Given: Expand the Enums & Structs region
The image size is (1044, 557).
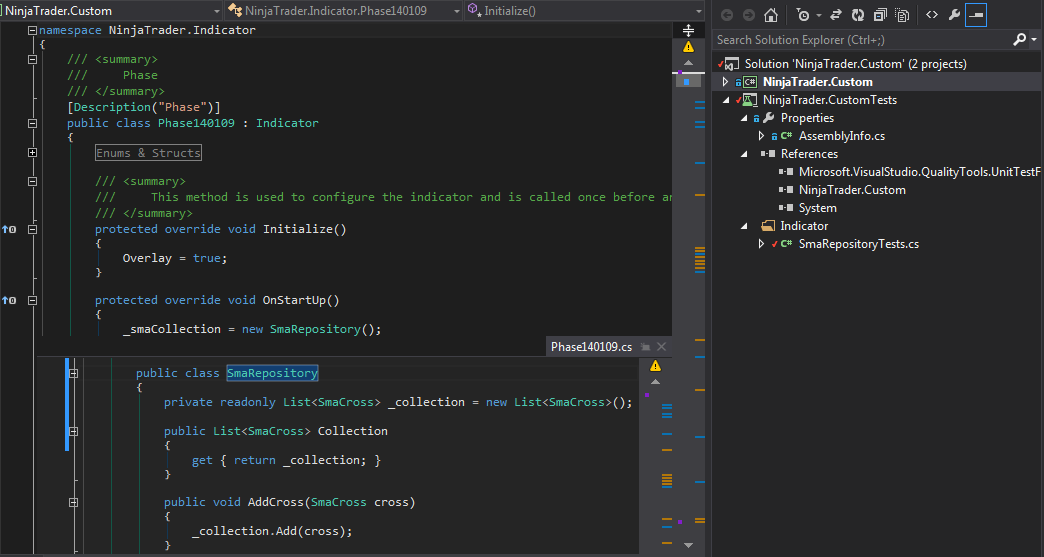Looking at the screenshot, I should click(x=32, y=152).
